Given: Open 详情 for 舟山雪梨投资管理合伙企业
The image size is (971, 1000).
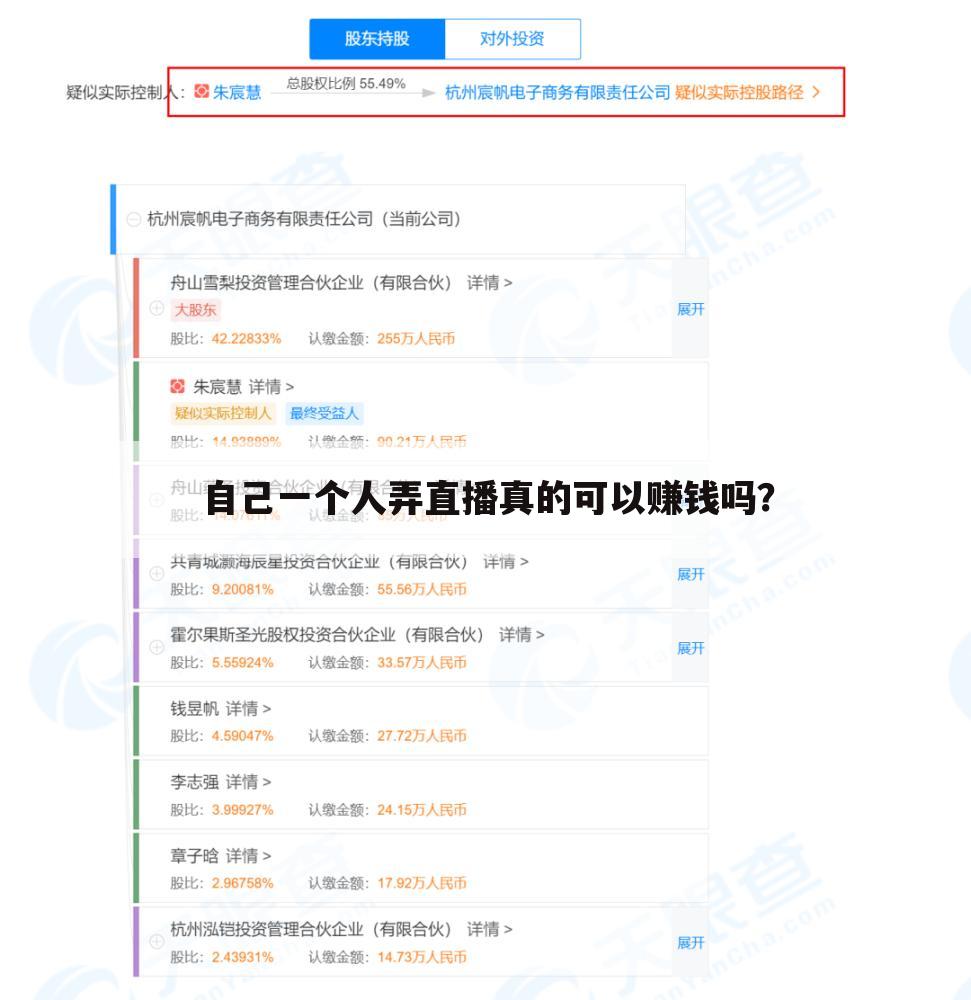Looking at the screenshot, I should 489,283.
